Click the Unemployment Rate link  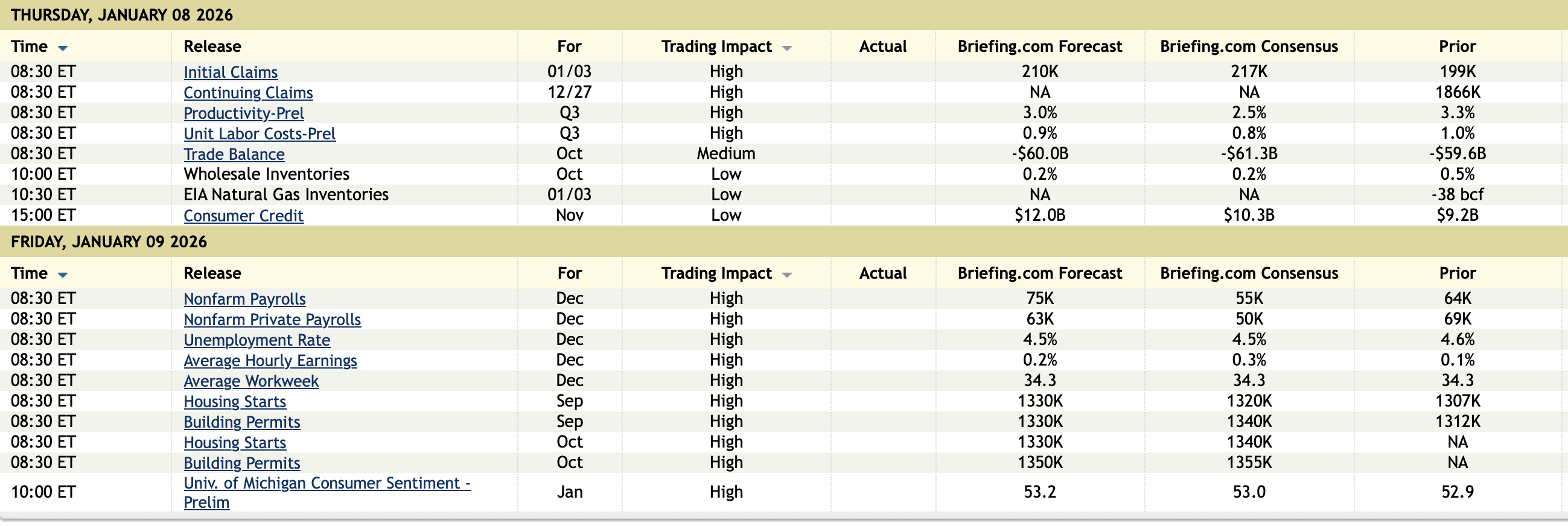point(257,341)
